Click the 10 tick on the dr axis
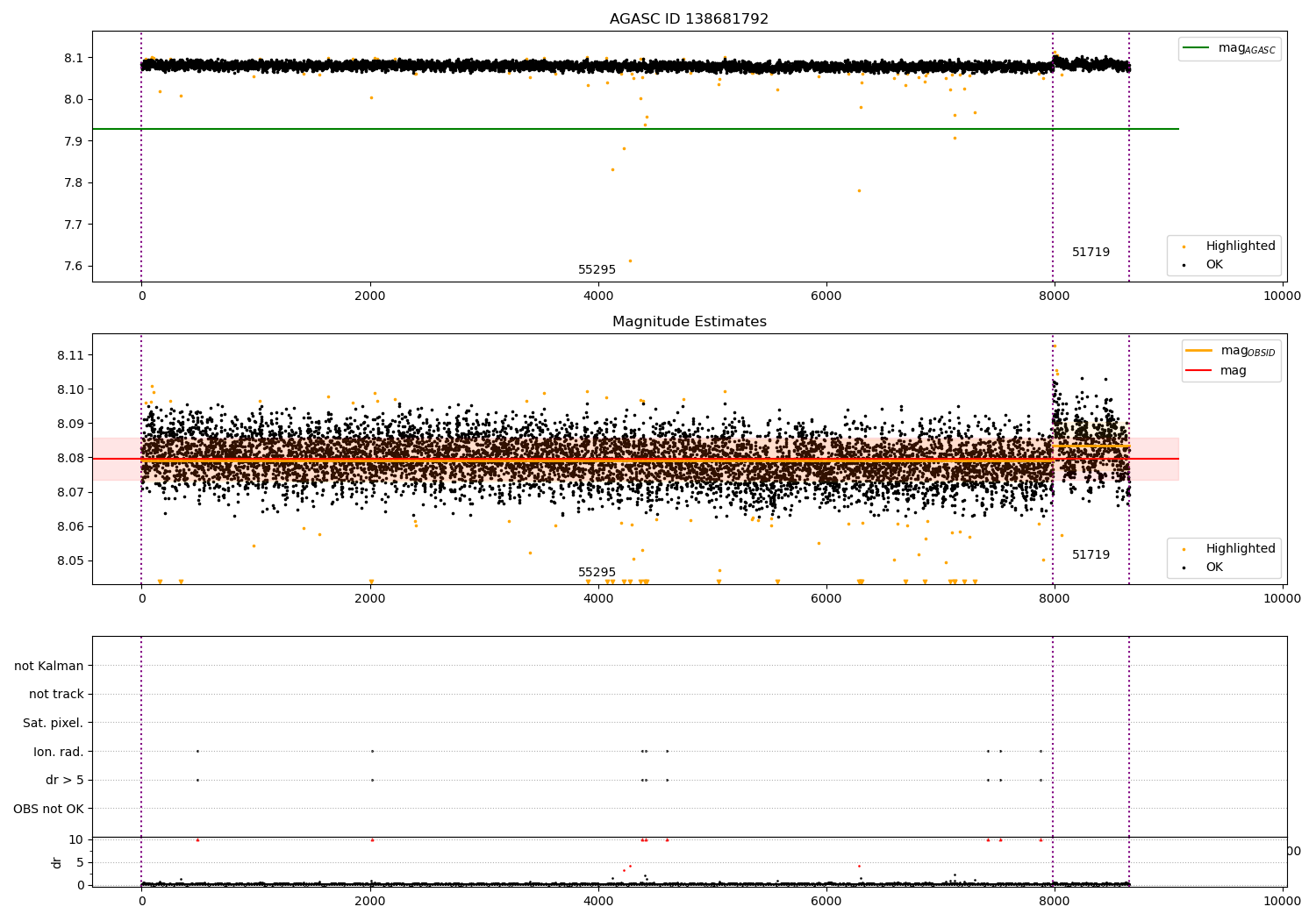 [75, 840]
